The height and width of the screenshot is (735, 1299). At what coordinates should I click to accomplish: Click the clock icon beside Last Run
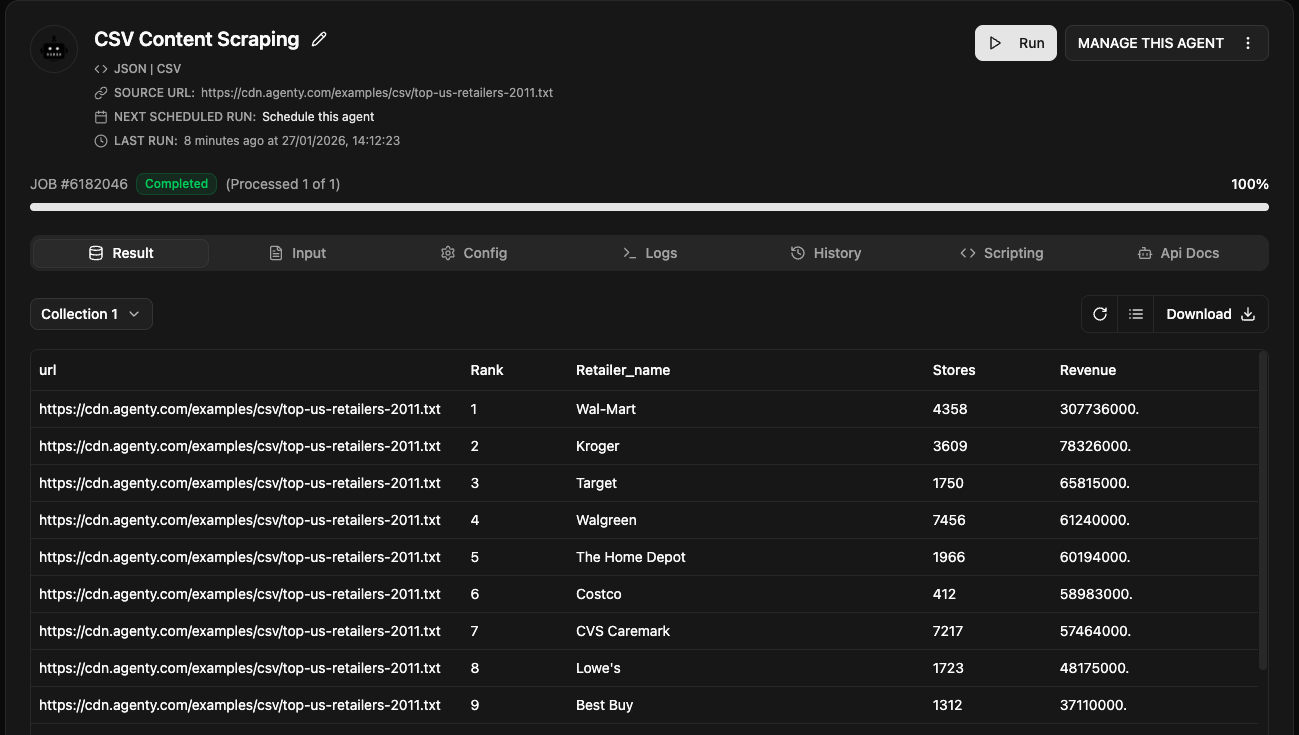101,141
